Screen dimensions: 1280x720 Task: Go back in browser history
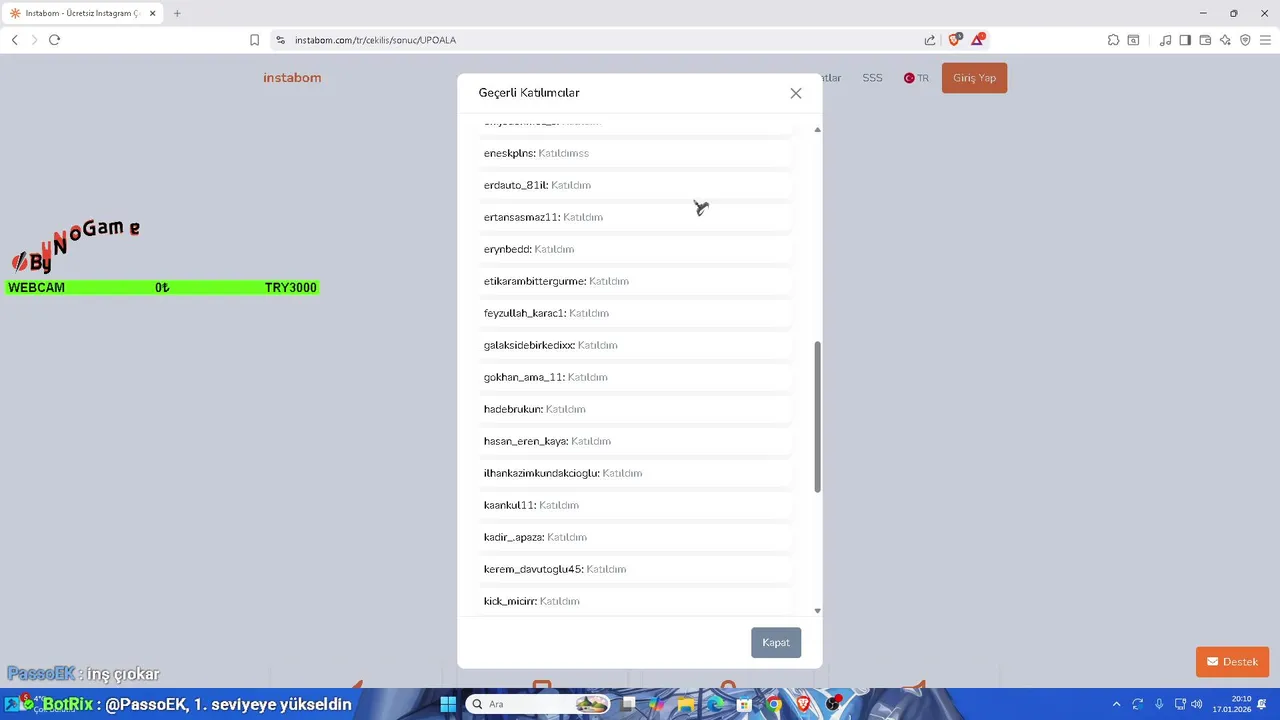(x=14, y=40)
